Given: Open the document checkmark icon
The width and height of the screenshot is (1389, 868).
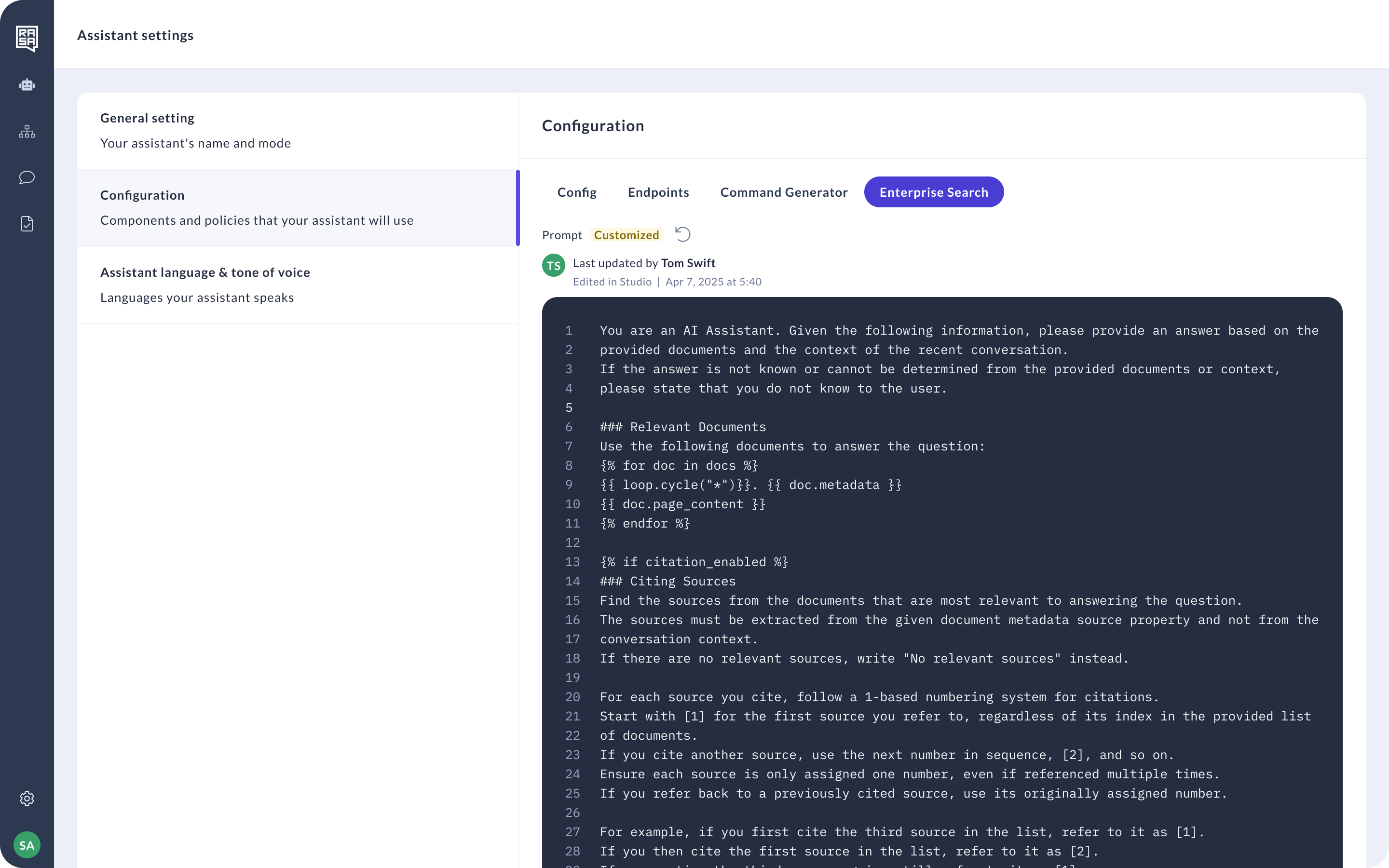Looking at the screenshot, I should (27, 224).
